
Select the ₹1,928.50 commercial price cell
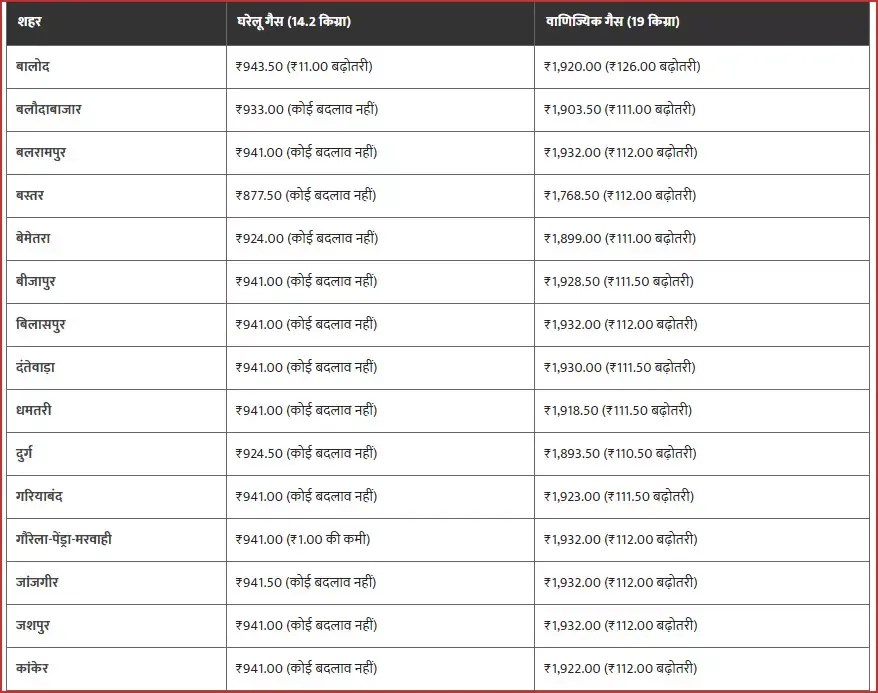[x=618, y=281]
